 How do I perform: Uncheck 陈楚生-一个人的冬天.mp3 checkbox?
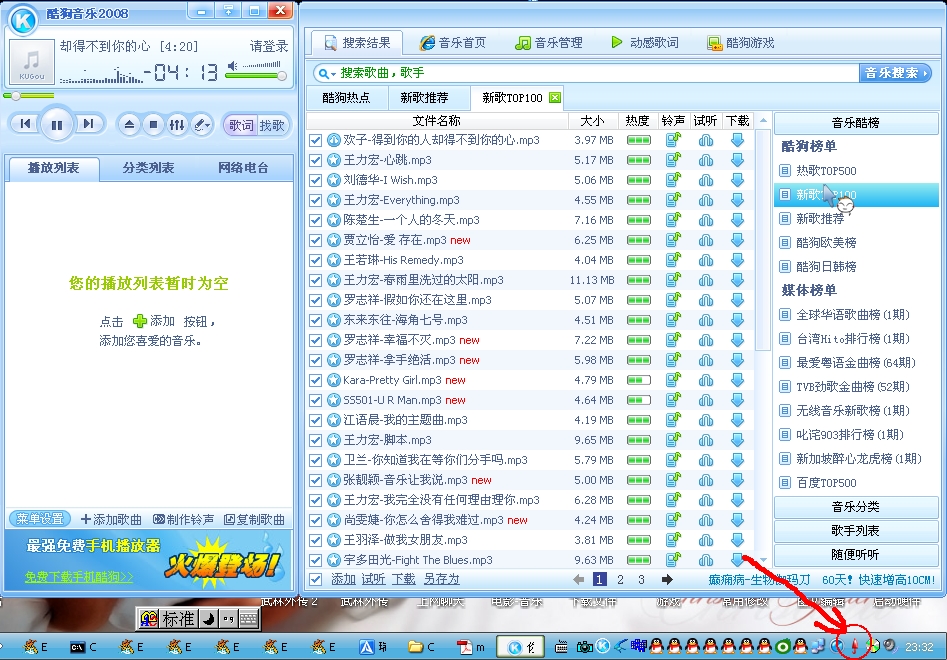[315, 220]
